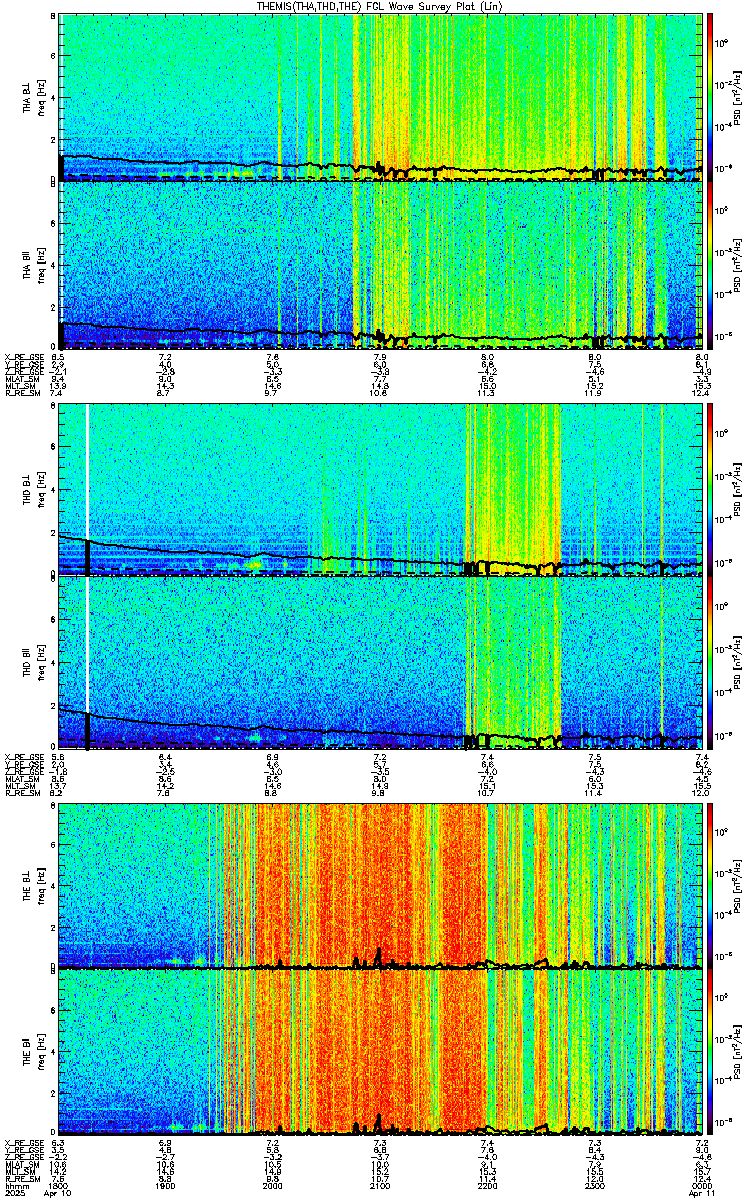Click the THD BII freq [Hz] axis label

[x=41, y=663]
